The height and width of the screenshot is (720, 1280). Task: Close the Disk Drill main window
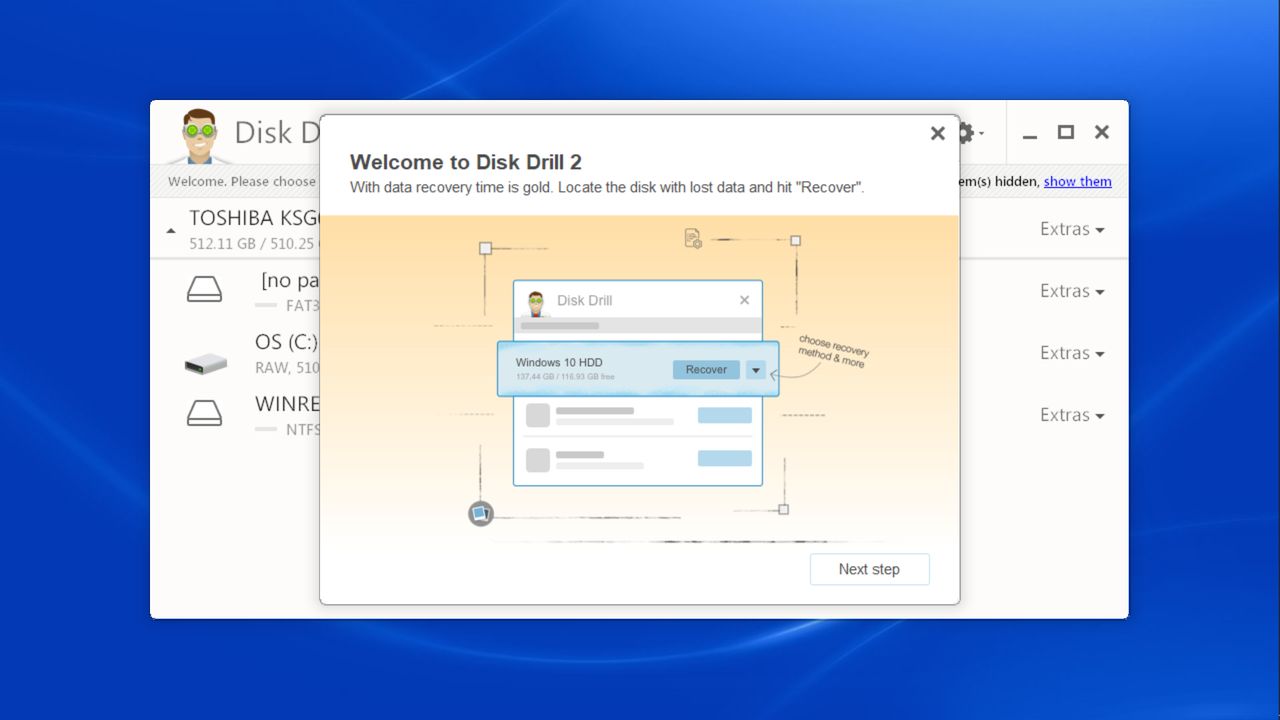coord(1102,132)
